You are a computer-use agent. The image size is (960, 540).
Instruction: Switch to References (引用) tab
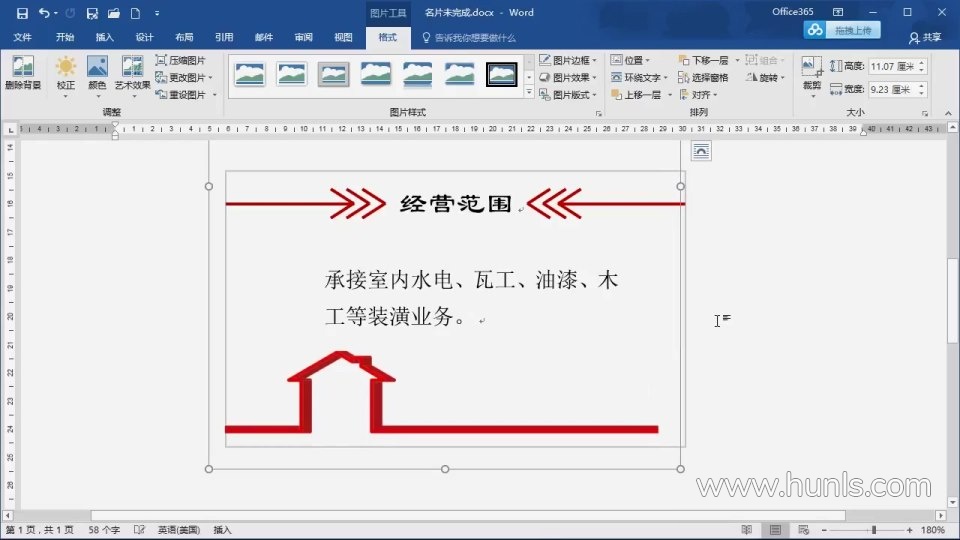click(x=224, y=37)
